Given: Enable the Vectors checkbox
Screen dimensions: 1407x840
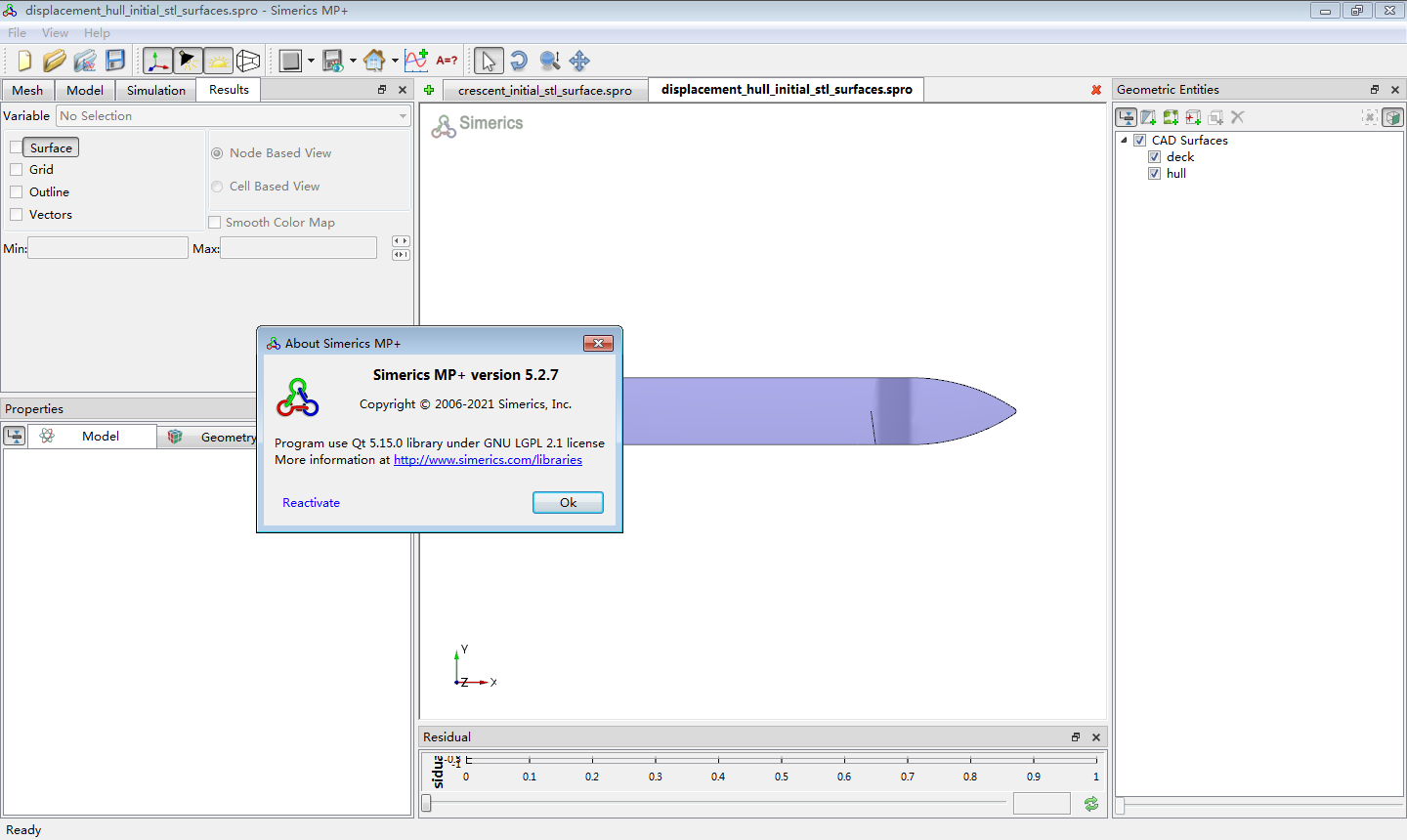Looking at the screenshot, I should point(16,214).
